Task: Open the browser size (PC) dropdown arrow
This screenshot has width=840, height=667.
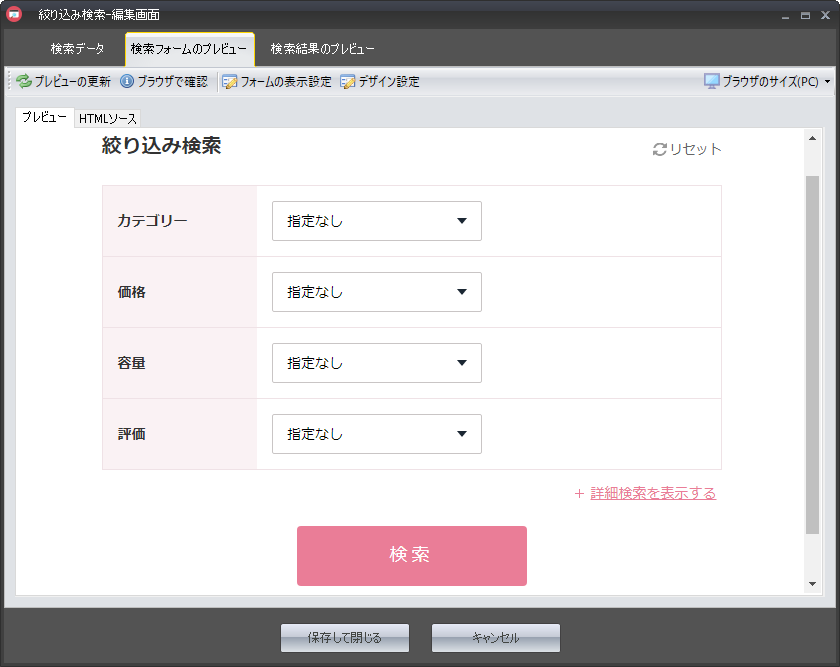Action: point(827,82)
